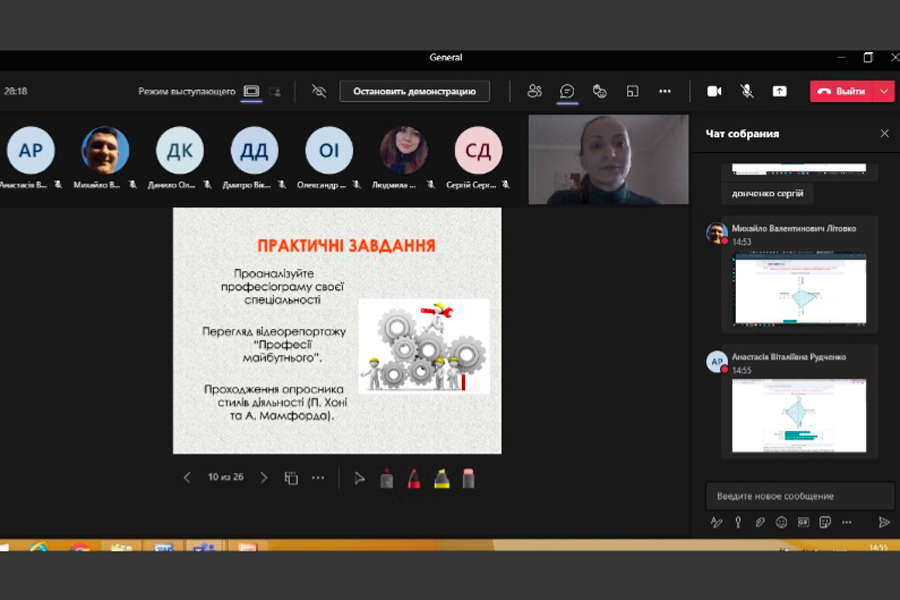Go to the next slide
Screen dimensions: 900x600
tap(264, 478)
